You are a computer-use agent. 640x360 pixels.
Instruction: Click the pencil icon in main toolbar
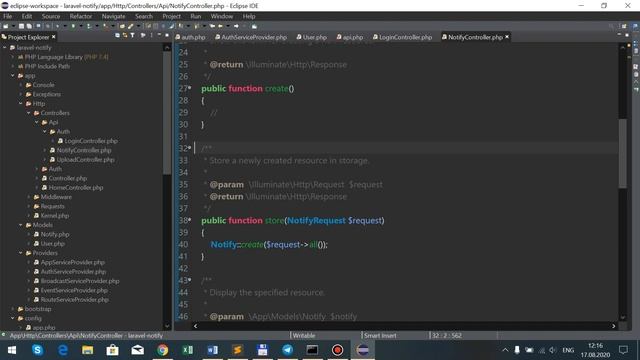pyautogui.click(x=130, y=26)
